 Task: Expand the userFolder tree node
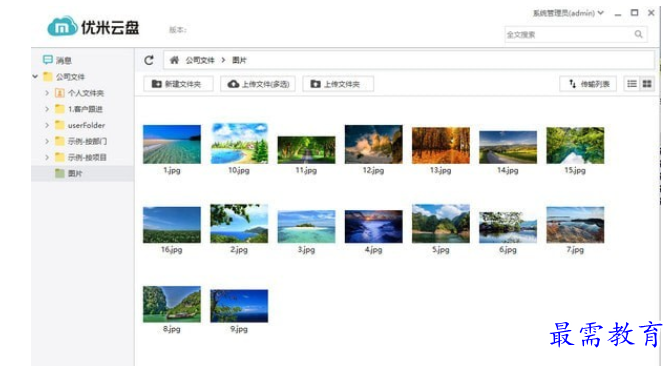point(47,125)
